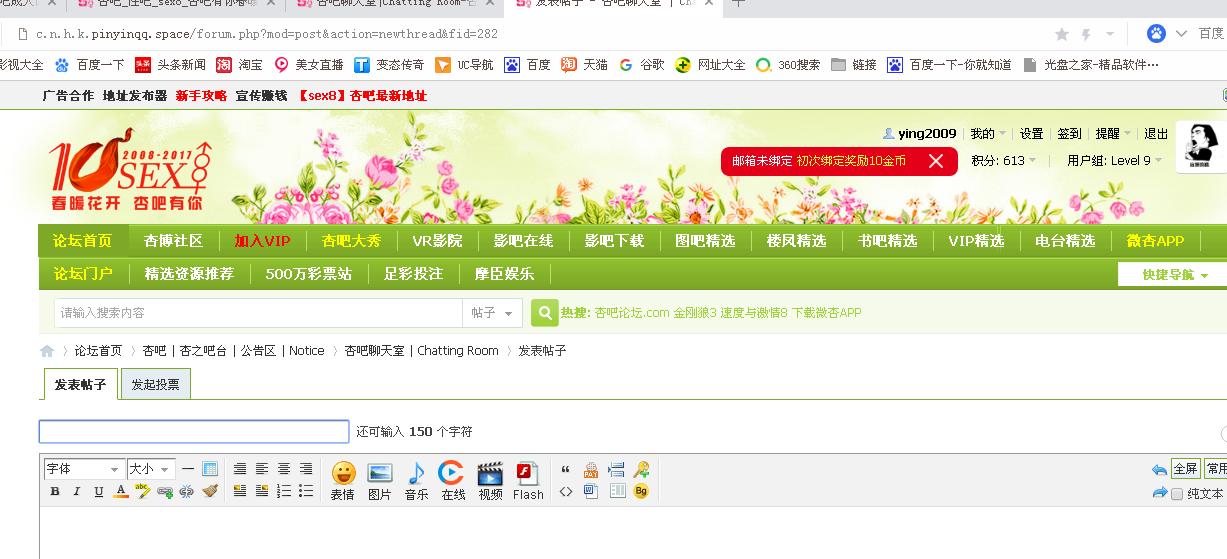This screenshot has width=1227, height=559.
Task: Click the ordered list icon
Action: coord(283,491)
